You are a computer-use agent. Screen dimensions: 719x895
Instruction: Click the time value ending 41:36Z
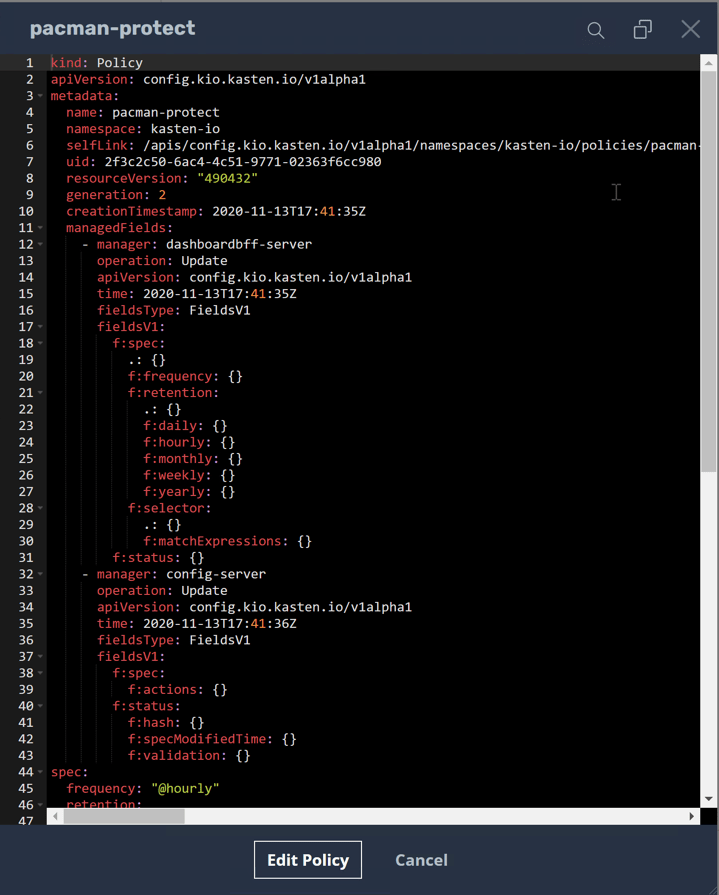click(220, 624)
